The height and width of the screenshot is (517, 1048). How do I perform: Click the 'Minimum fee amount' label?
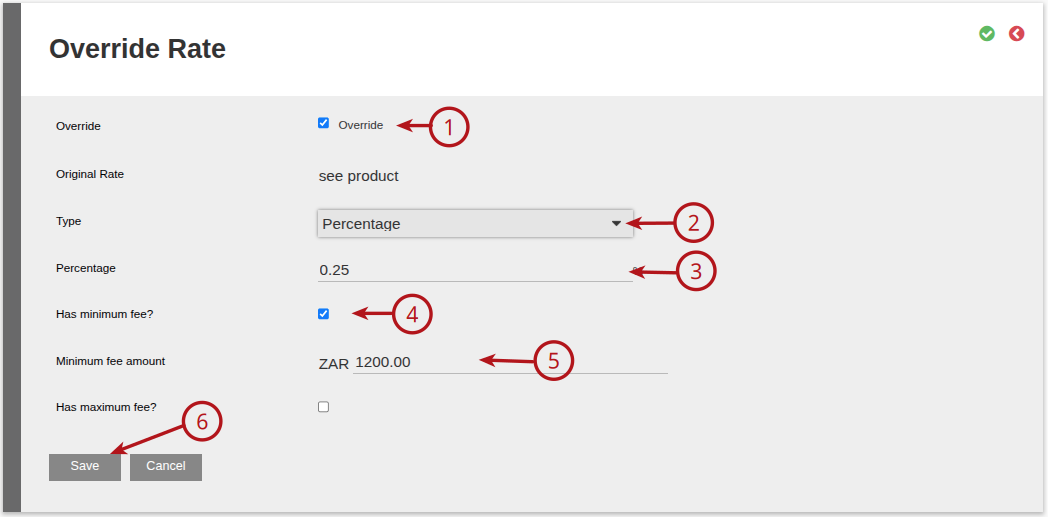[110, 361]
